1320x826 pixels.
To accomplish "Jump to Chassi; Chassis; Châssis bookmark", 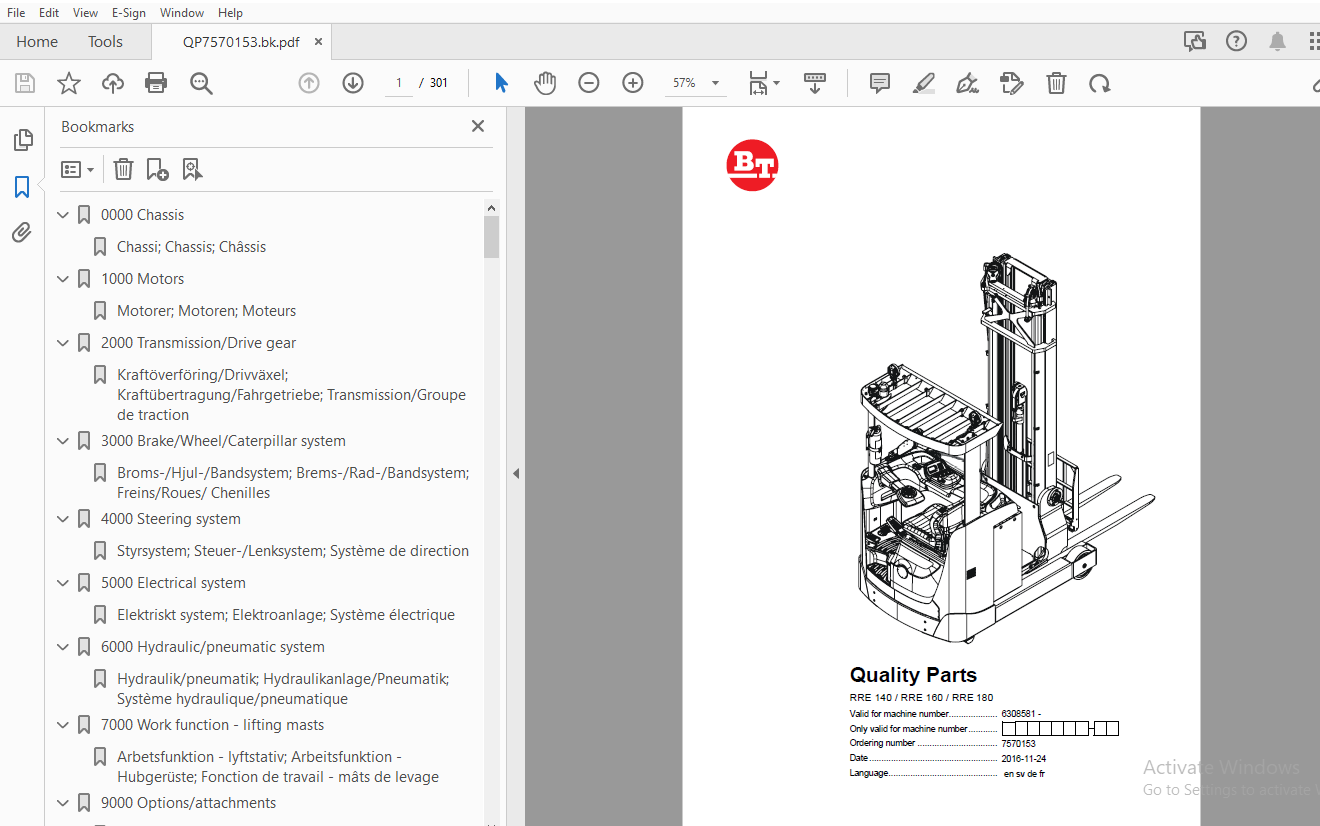I will click(191, 247).
